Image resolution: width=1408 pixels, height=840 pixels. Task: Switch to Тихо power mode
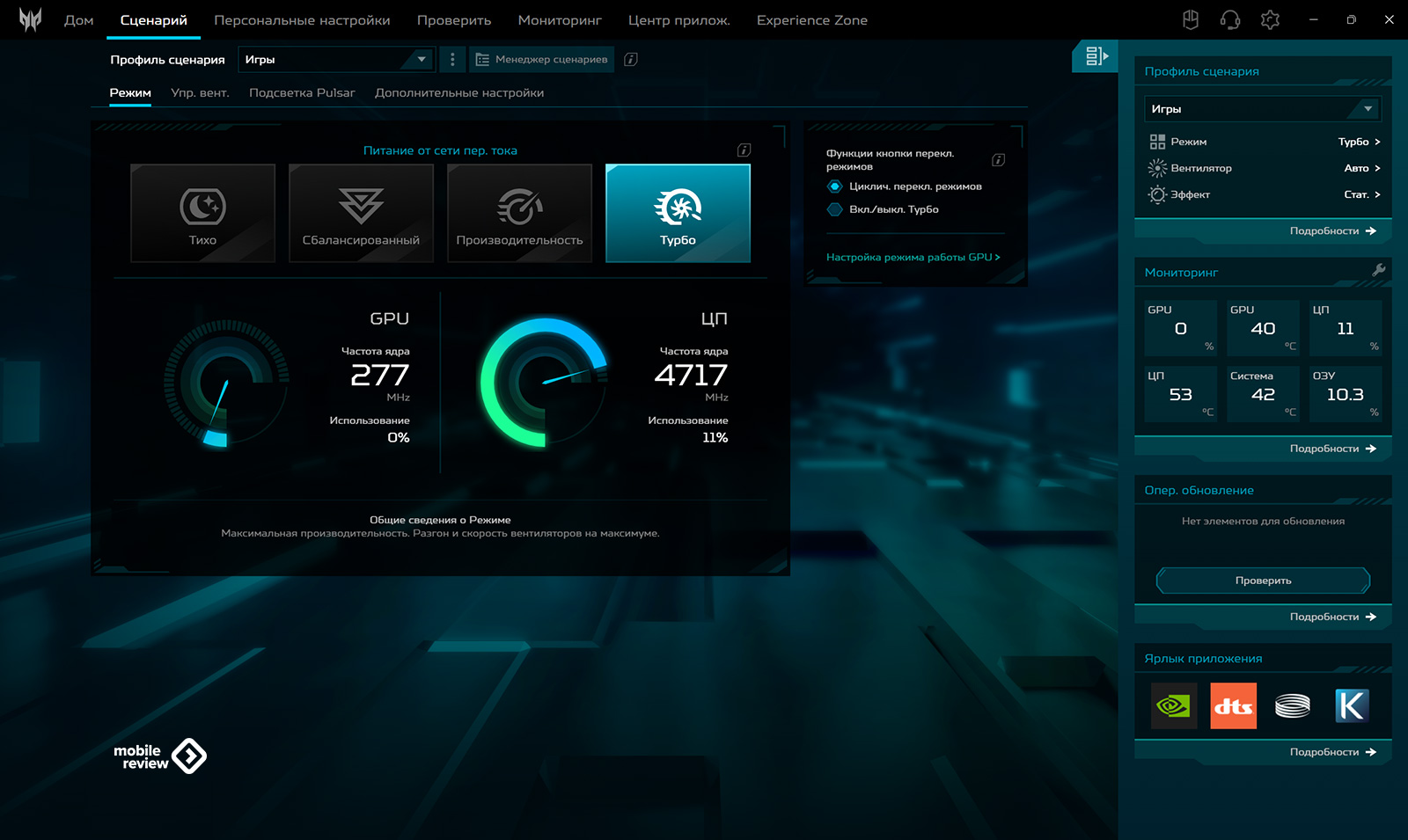(x=202, y=214)
